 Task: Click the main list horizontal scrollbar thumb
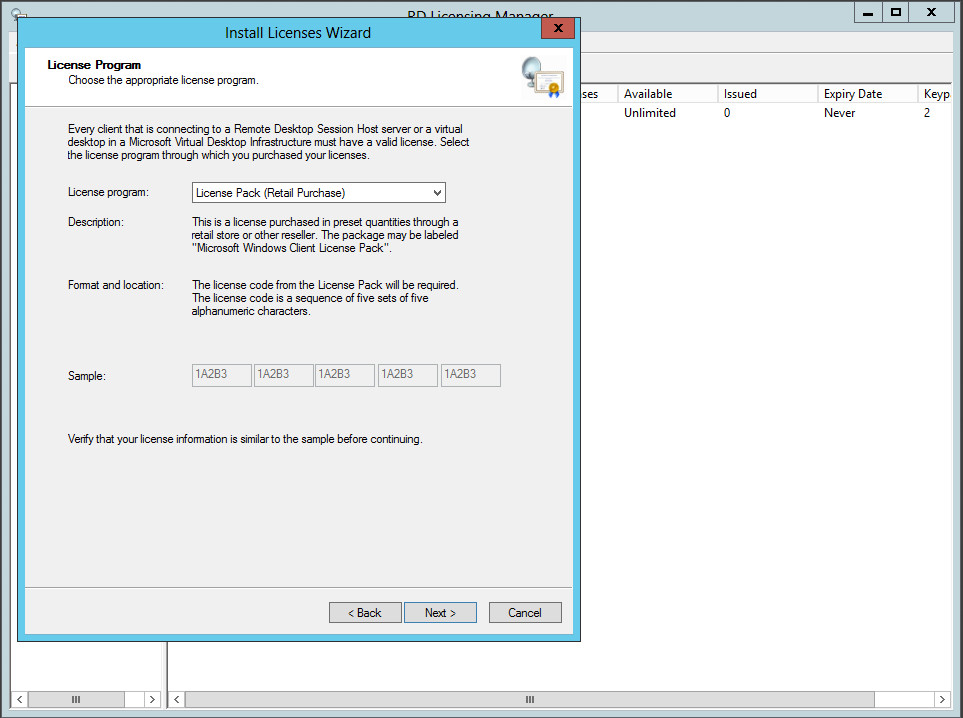pos(530,700)
